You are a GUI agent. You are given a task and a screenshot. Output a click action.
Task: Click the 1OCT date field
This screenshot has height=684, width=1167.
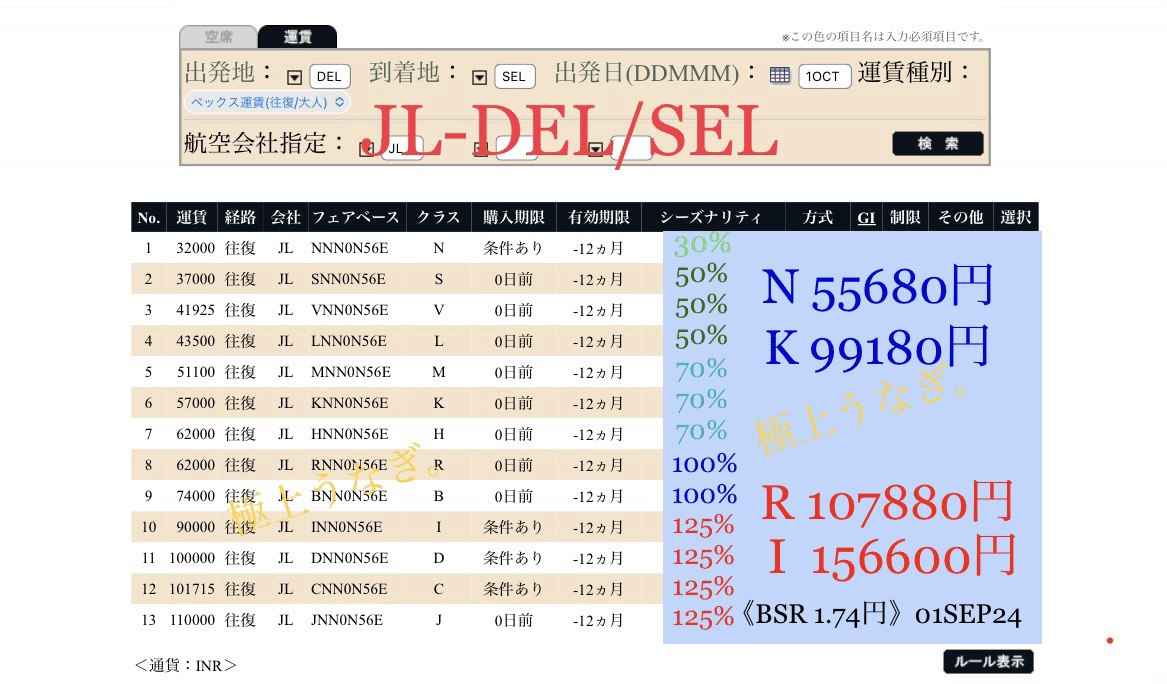pyautogui.click(x=823, y=76)
